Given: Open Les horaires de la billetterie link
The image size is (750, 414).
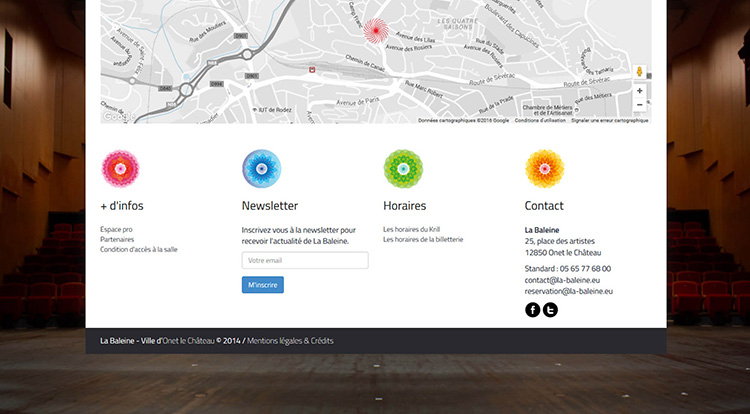Looking at the screenshot, I should pyautogui.click(x=423, y=240).
